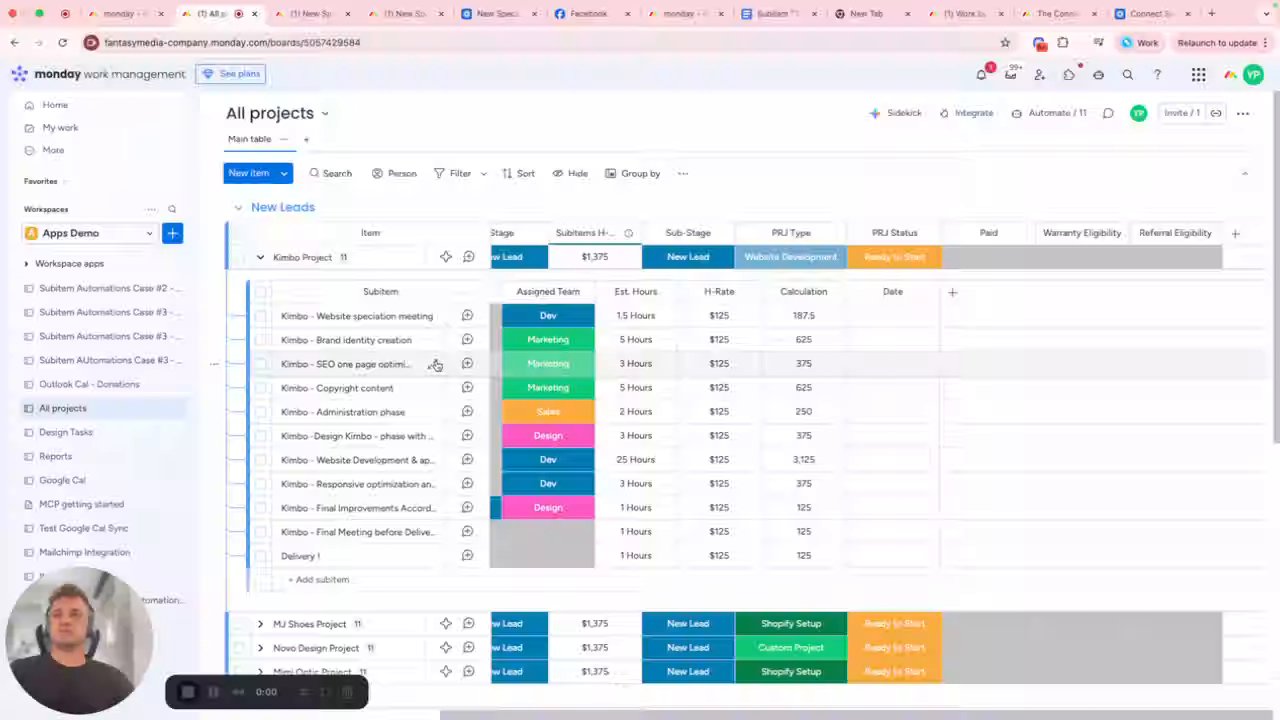
Task: Reload the browser page
Action: coord(62,43)
